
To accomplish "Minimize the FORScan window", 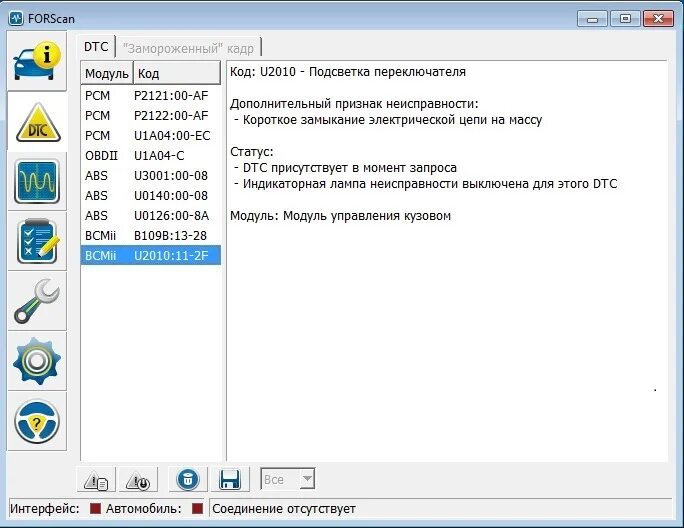I will [592, 19].
